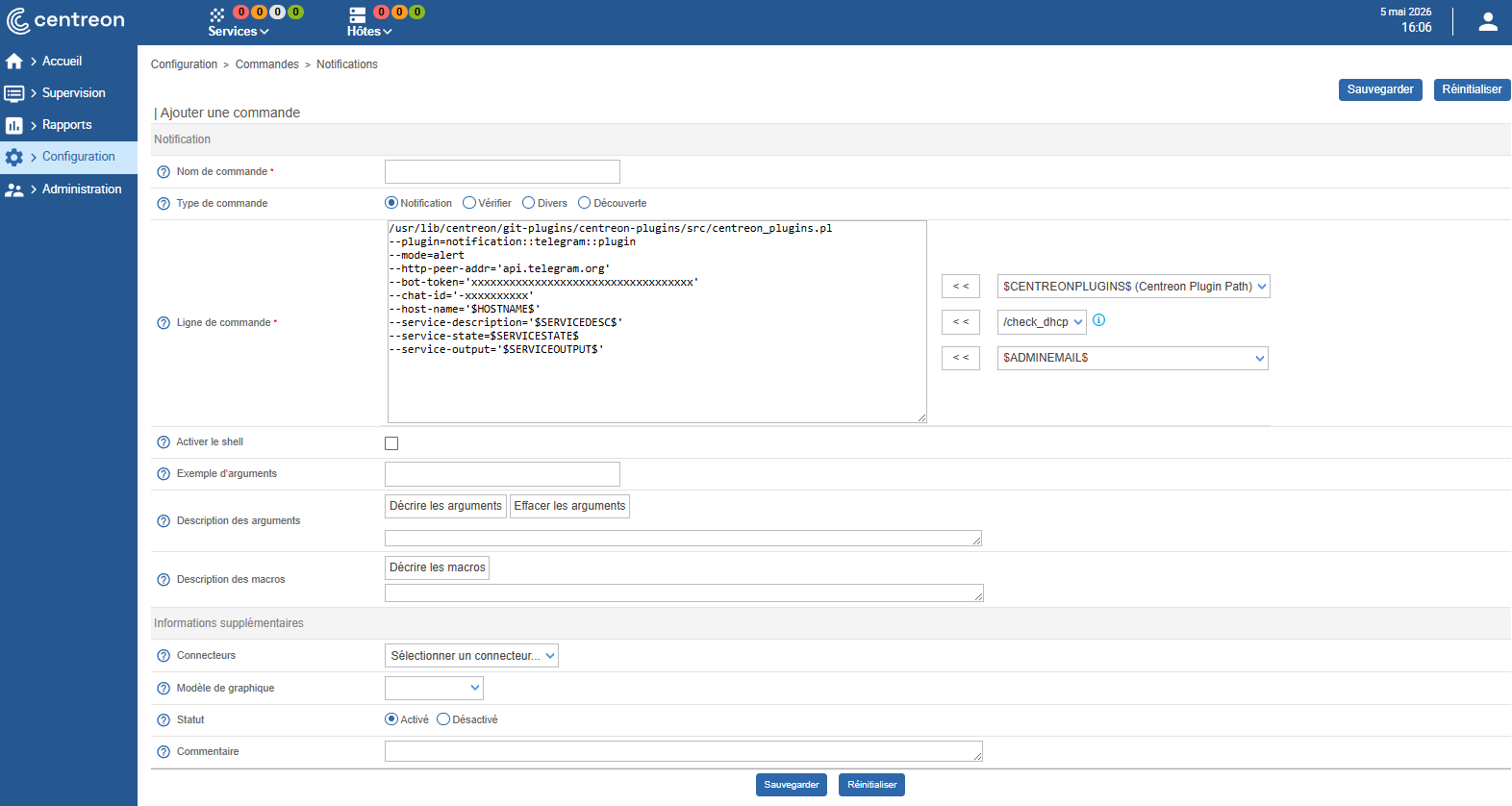Click info icon next to check_dhcp dropdown
This screenshot has height=806, width=1512.
click(x=1099, y=320)
